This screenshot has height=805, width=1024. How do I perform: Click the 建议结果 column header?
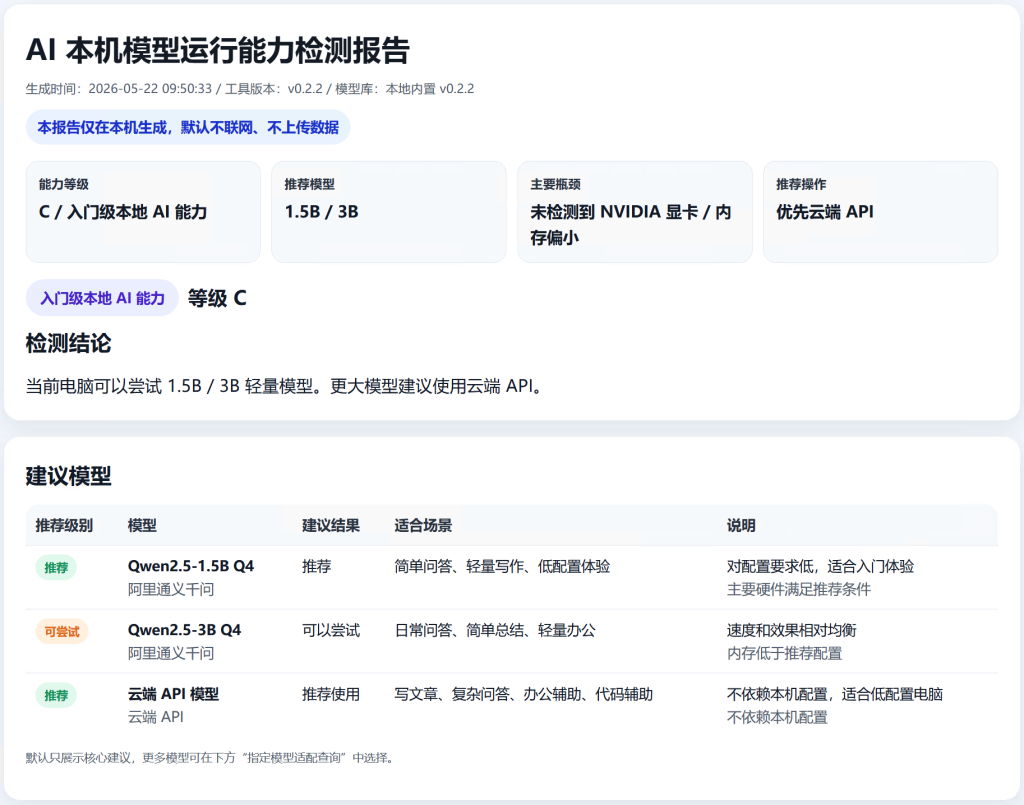pyautogui.click(x=330, y=526)
